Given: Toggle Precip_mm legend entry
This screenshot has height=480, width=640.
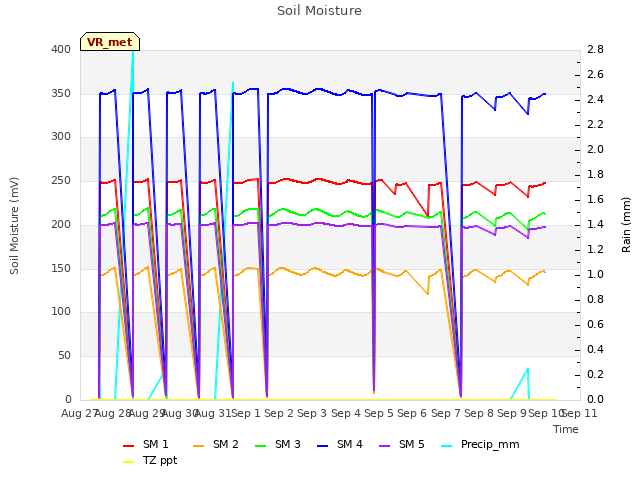Looking at the screenshot, I should click(480, 444).
